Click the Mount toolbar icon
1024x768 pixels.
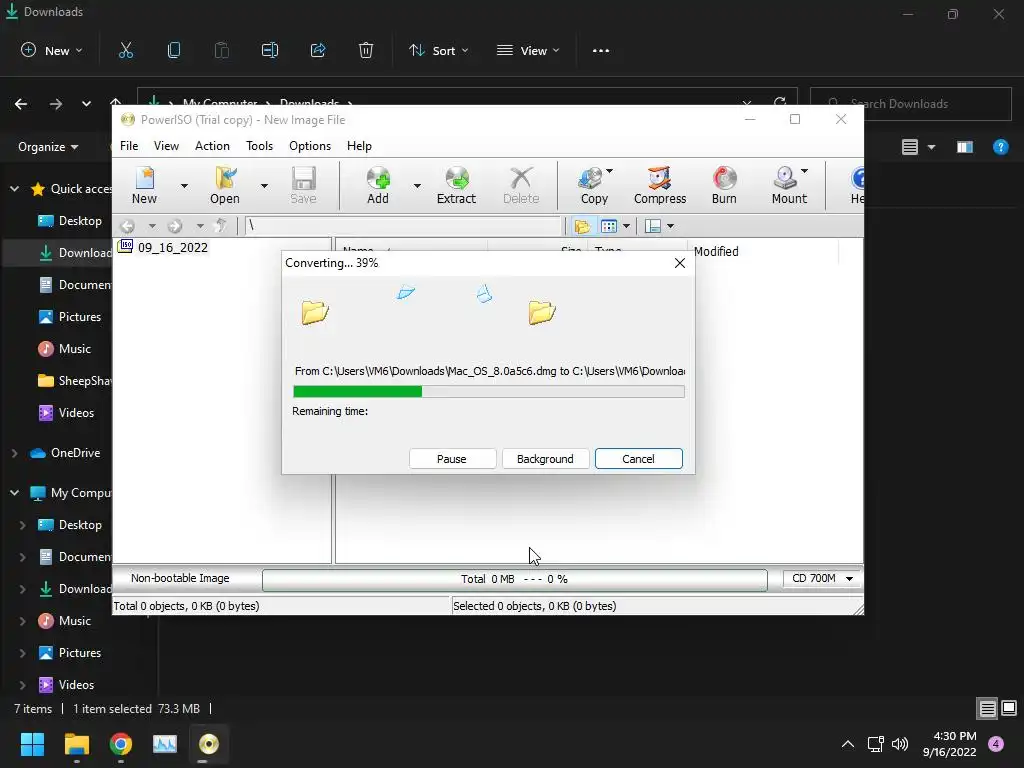[x=789, y=185]
